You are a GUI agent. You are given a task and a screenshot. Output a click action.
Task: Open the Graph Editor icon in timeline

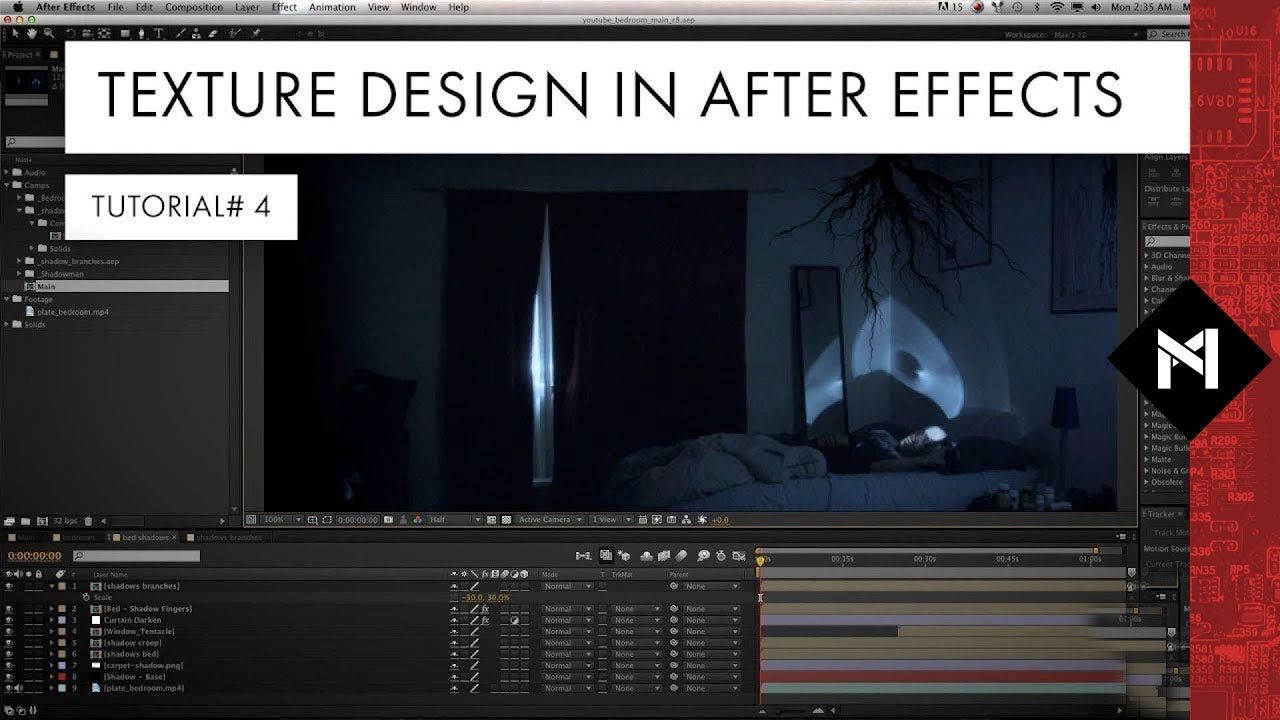tap(739, 556)
